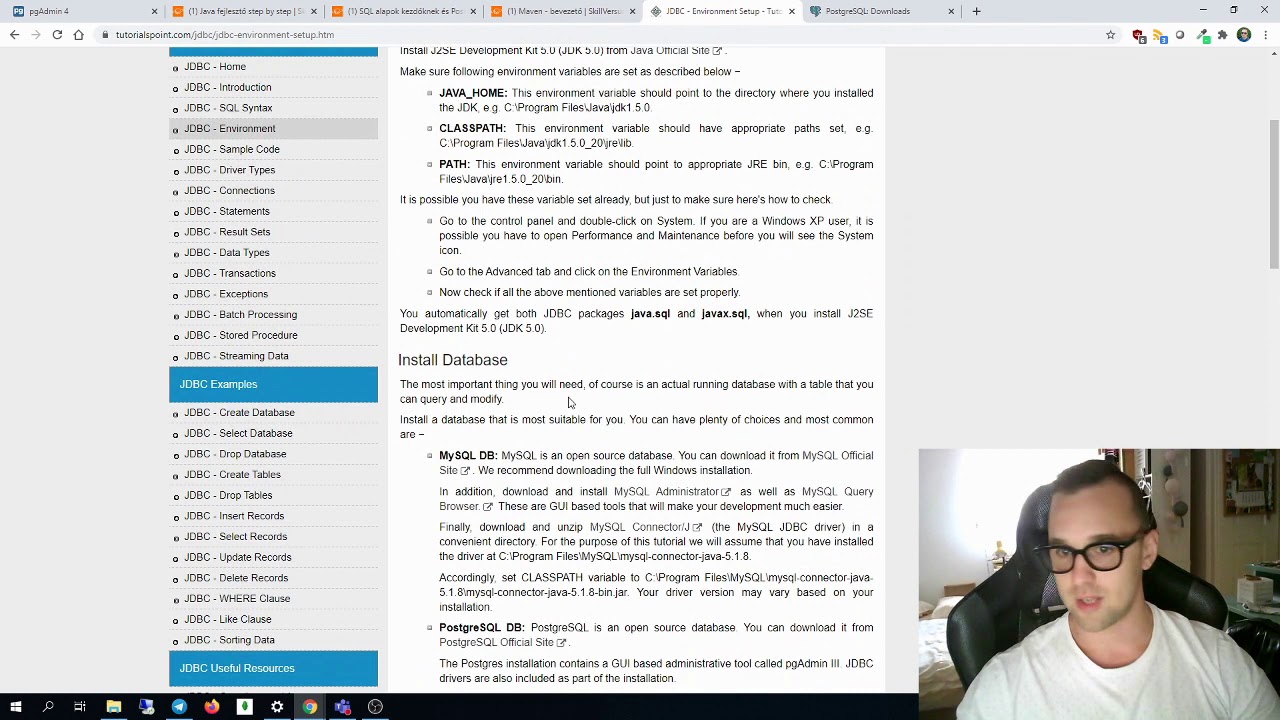Viewport: 1280px width, 720px height.
Task: Open Microsoft Teams from the taskbar
Action: coord(342,707)
